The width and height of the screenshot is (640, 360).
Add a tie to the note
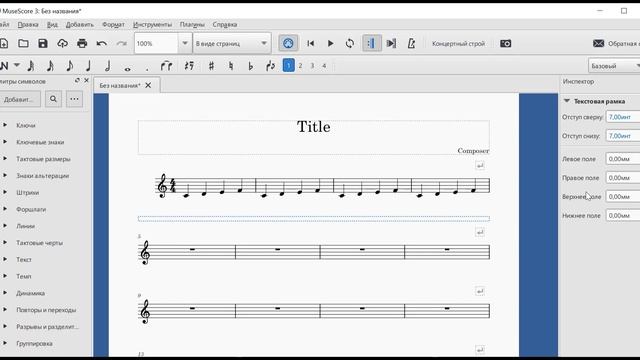tap(166, 66)
